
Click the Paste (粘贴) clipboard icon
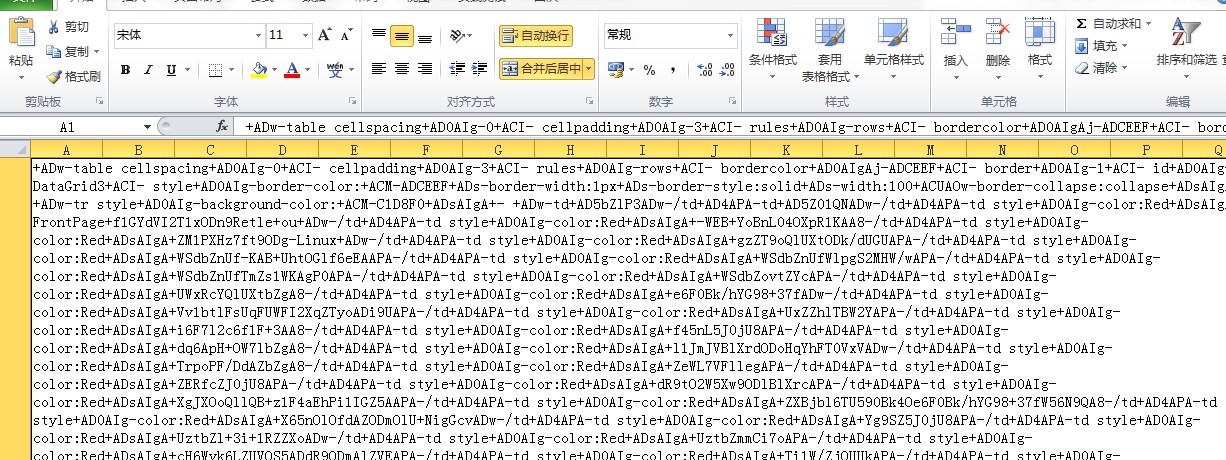coord(21,33)
